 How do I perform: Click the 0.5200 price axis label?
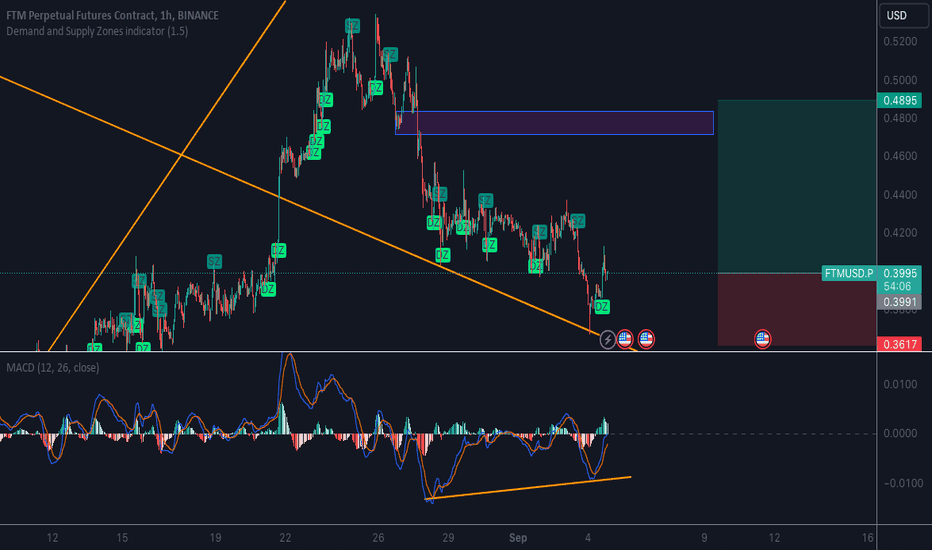tap(900, 42)
